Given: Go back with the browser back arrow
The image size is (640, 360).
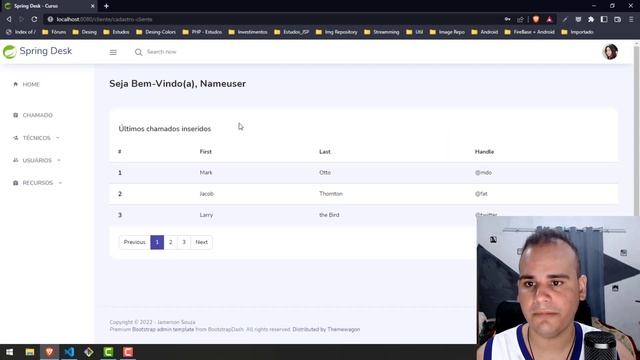Looking at the screenshot, I should pos(9,19).
